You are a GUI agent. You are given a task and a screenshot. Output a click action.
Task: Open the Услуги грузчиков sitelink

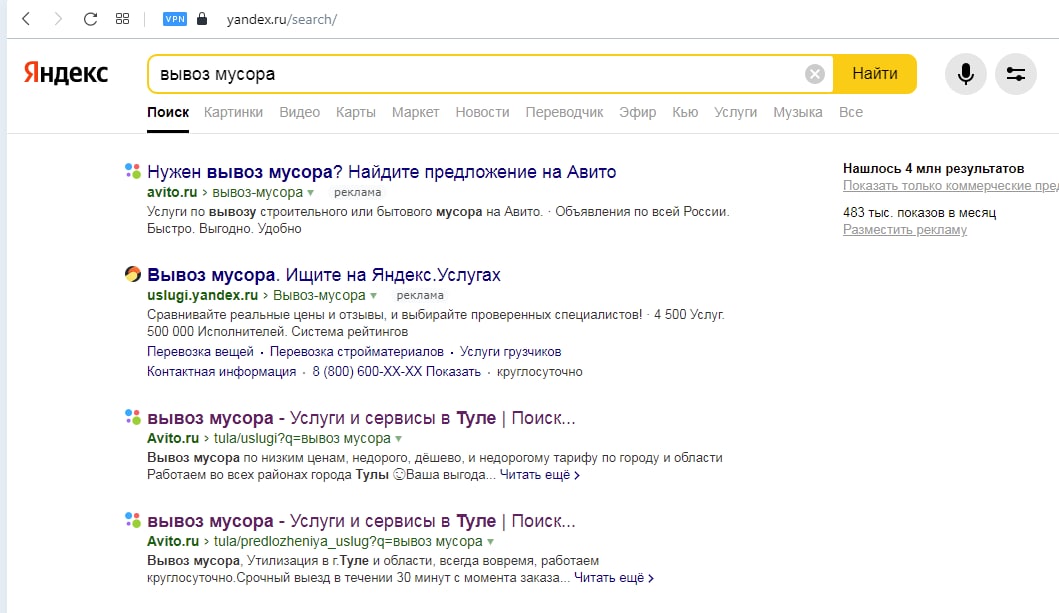pos(511,352)
